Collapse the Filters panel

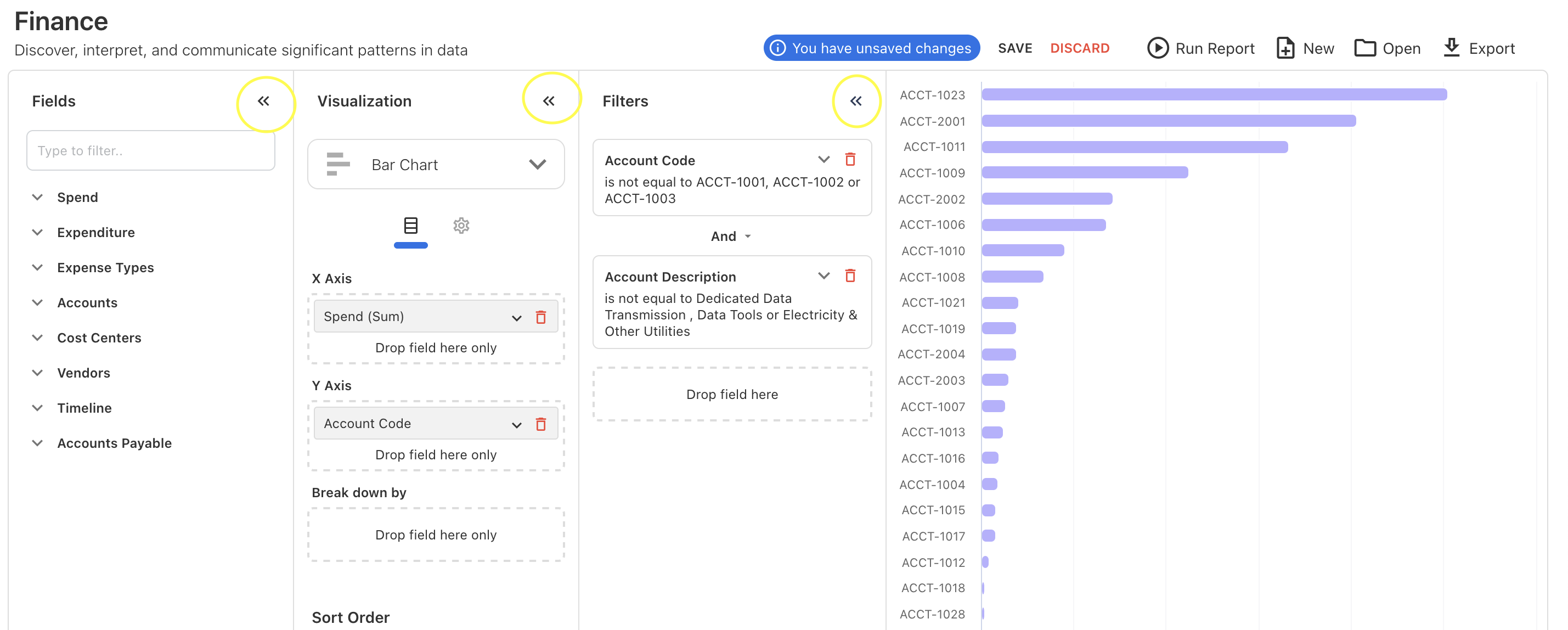pyautogui.click(x=855, y=101)
